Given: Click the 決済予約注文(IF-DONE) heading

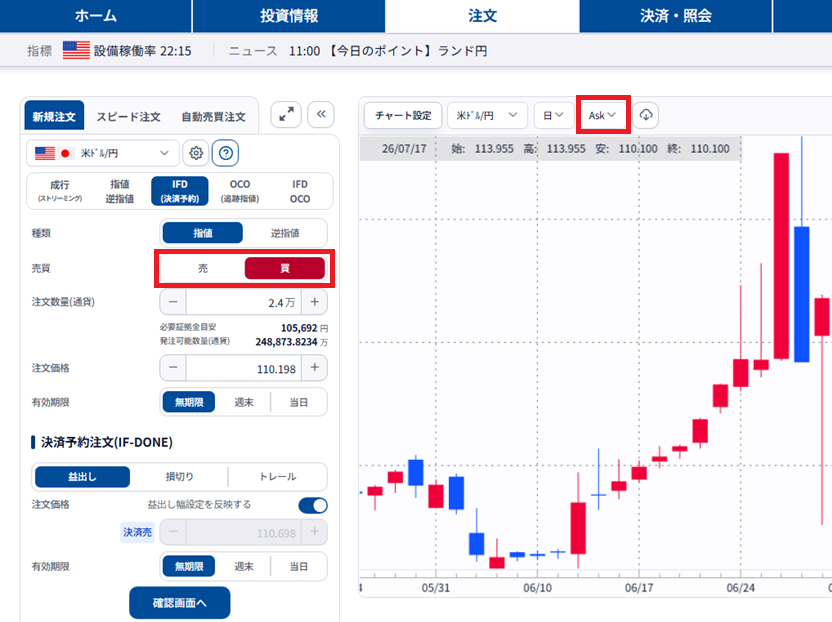Looking at the screenshot, I should click(107, 442).
